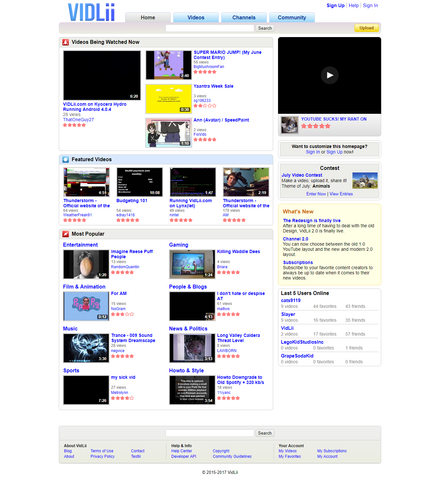This screenshot has width=440, height=480.
Task: Open the Community tab
Action: point(292,18)
